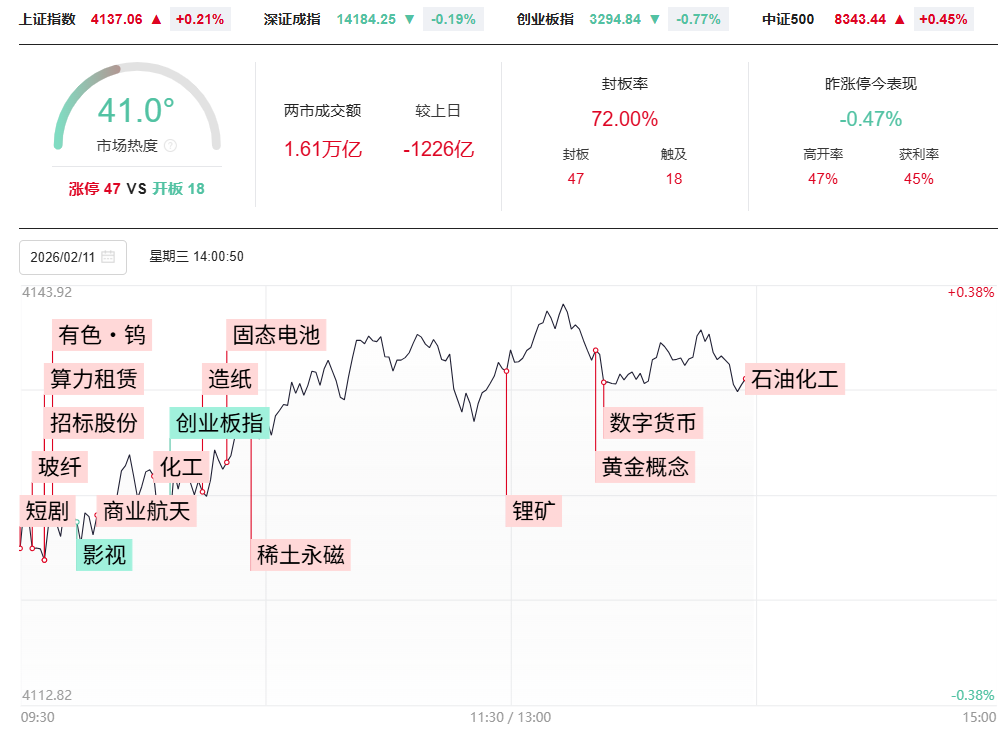
Task: Select the 算力租赁 sector marker
Action: click(95, 379)
